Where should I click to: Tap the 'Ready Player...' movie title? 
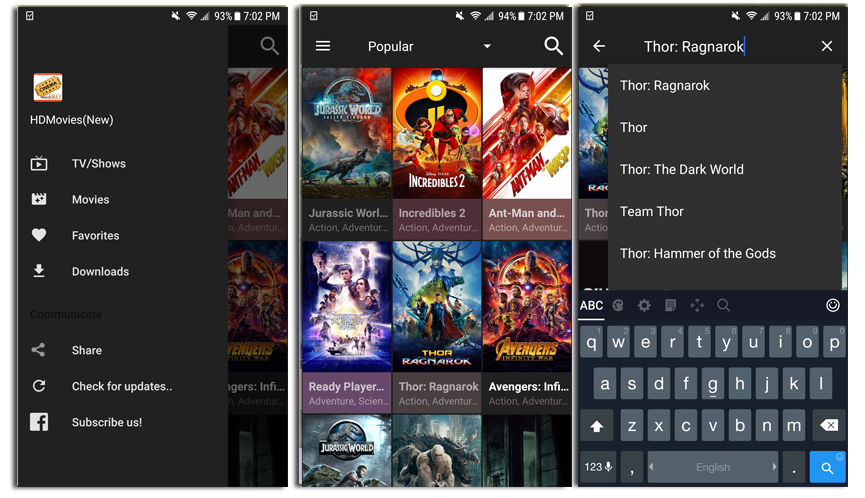click(x=346, y=387)
